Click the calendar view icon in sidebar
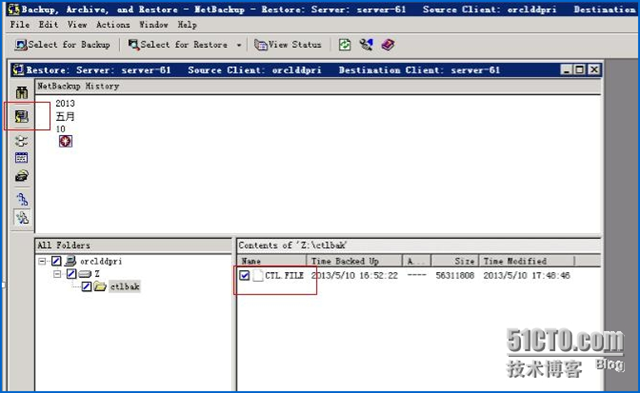Screen dimensions: 640x393 (x=22, y=158)
